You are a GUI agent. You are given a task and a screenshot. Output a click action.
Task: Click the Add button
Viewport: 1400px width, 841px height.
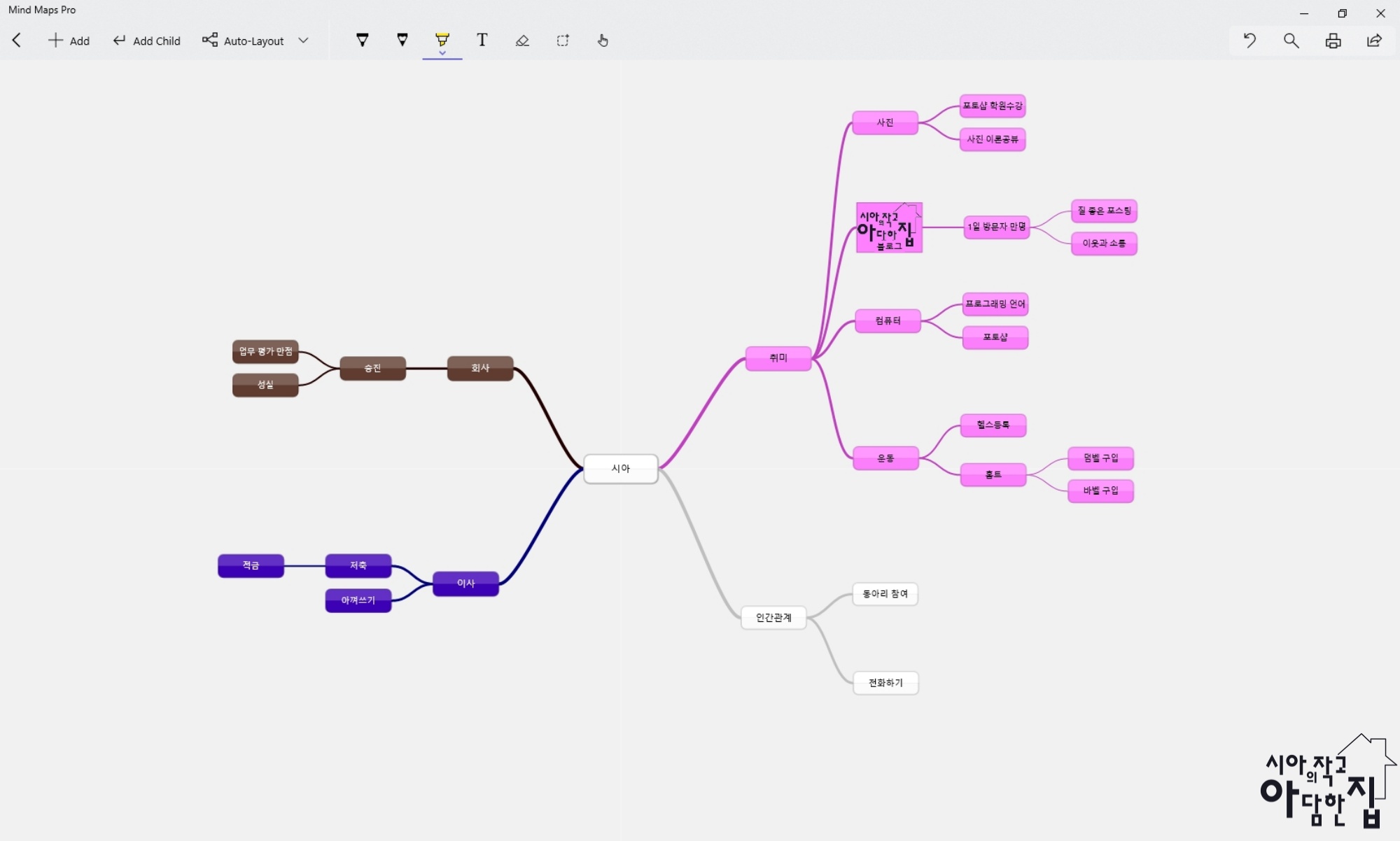[x=69, y=41]
